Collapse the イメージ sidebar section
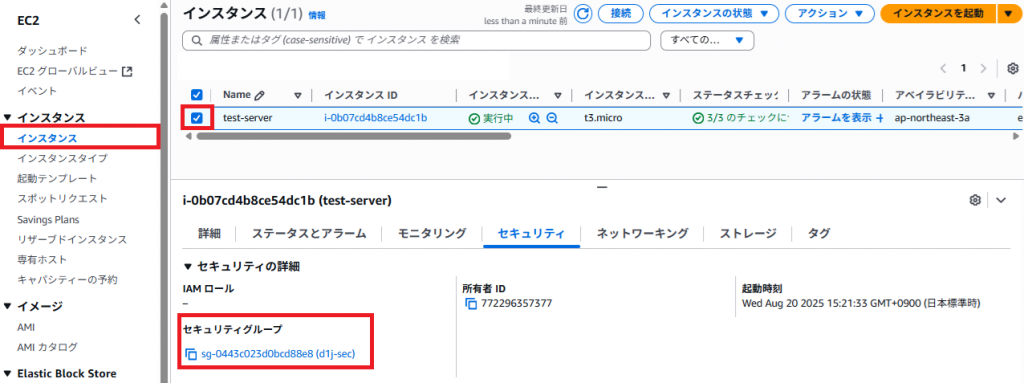Screen dimensions: 1024x383 pos(7,306)
